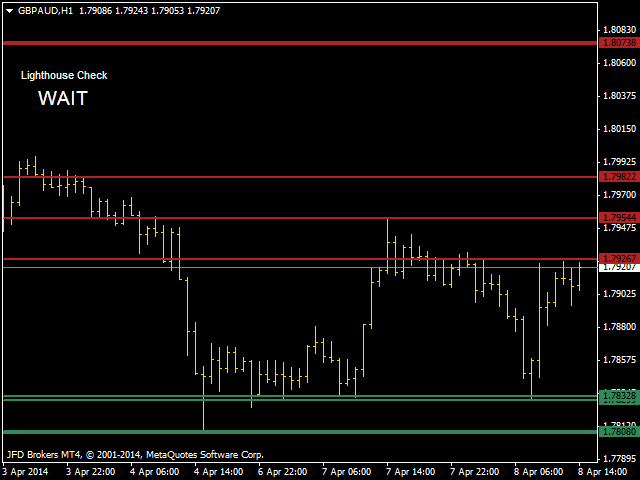Click the WAIT signal text

click(x=63, y=98)
